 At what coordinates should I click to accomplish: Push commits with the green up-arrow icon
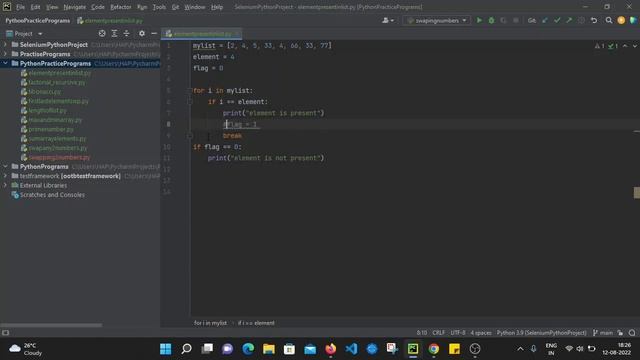click(x=569, y=20)
